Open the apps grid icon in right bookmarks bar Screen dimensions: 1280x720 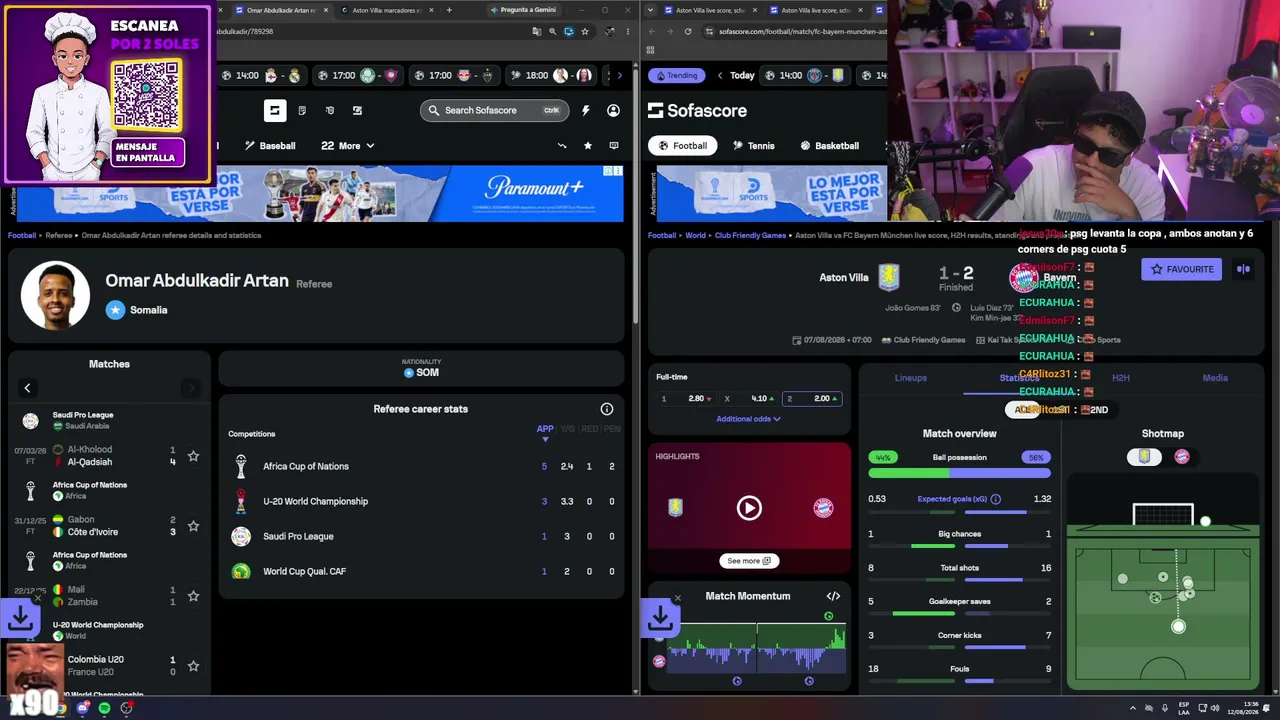(x=651, y=49)
